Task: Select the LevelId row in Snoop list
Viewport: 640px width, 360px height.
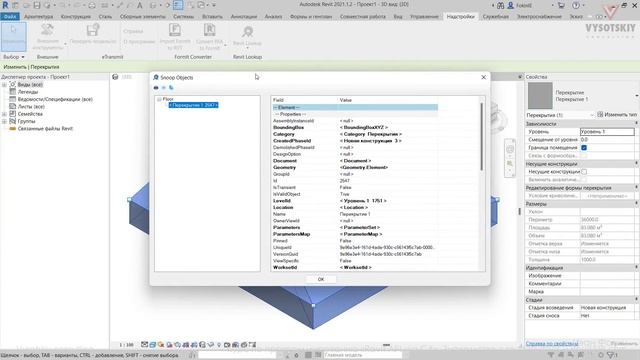Action: pos(355,201)
